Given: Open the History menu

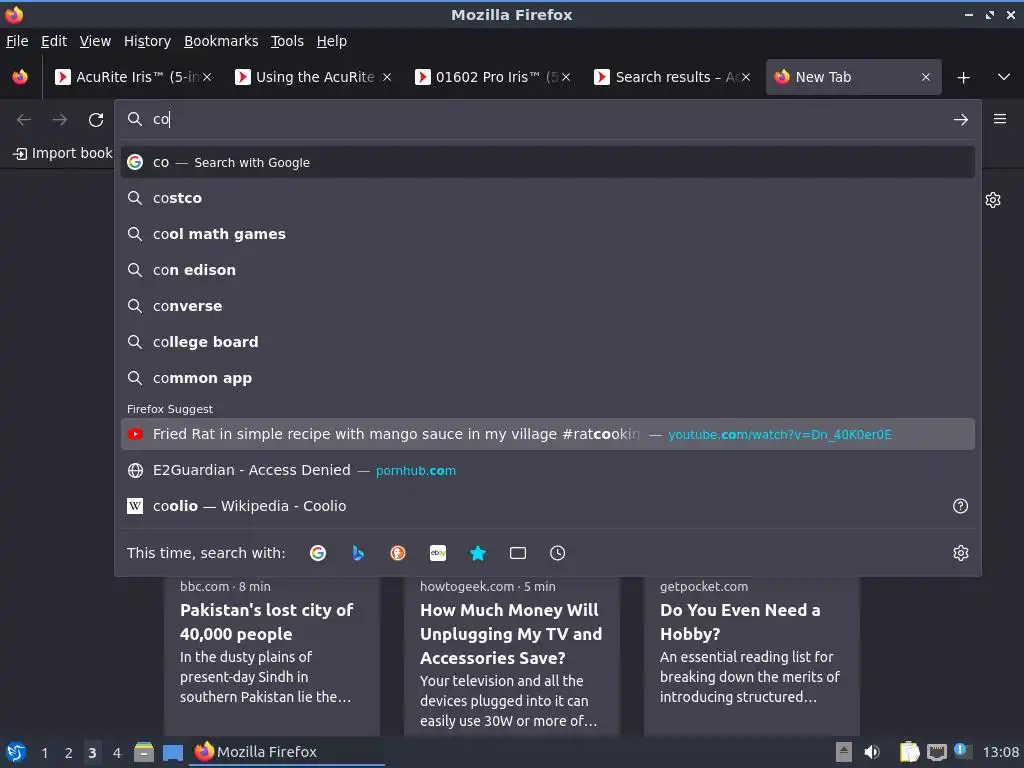Looking at the screenshot, I should 148,41.
